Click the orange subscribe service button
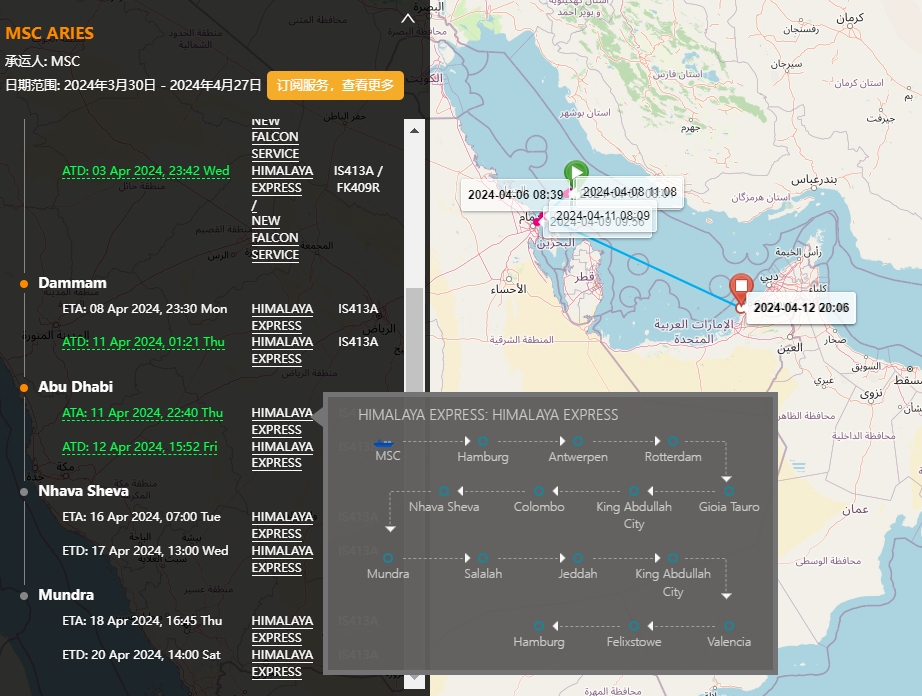Screen dimensions: 922x696 click(x=335, y=85)
